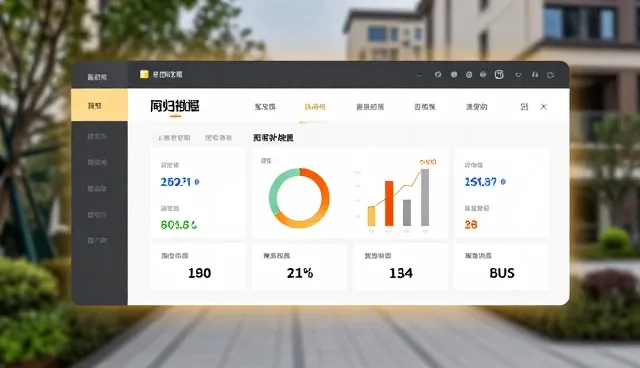Switch to the last tab before the X
This screenshot has height=368, width=640.
[x=477, y=107]
